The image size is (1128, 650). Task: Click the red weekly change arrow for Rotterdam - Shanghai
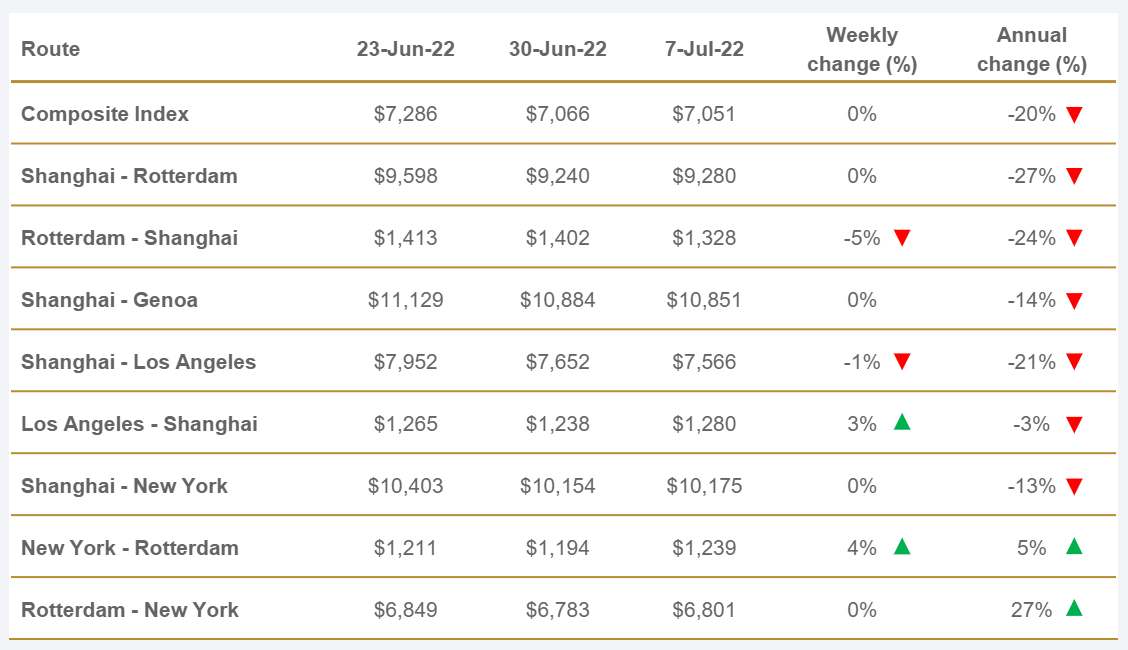(x=902, y=238)
